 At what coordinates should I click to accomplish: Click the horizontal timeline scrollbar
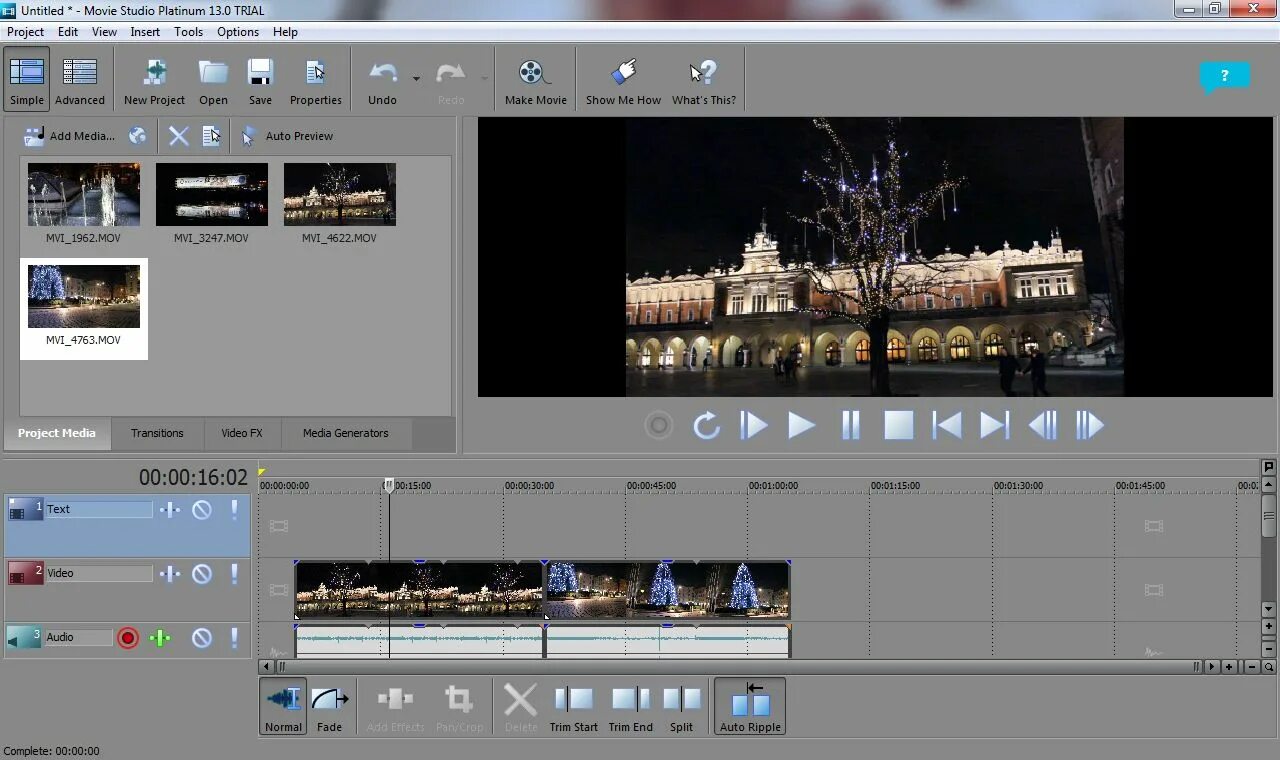(735, 667)
